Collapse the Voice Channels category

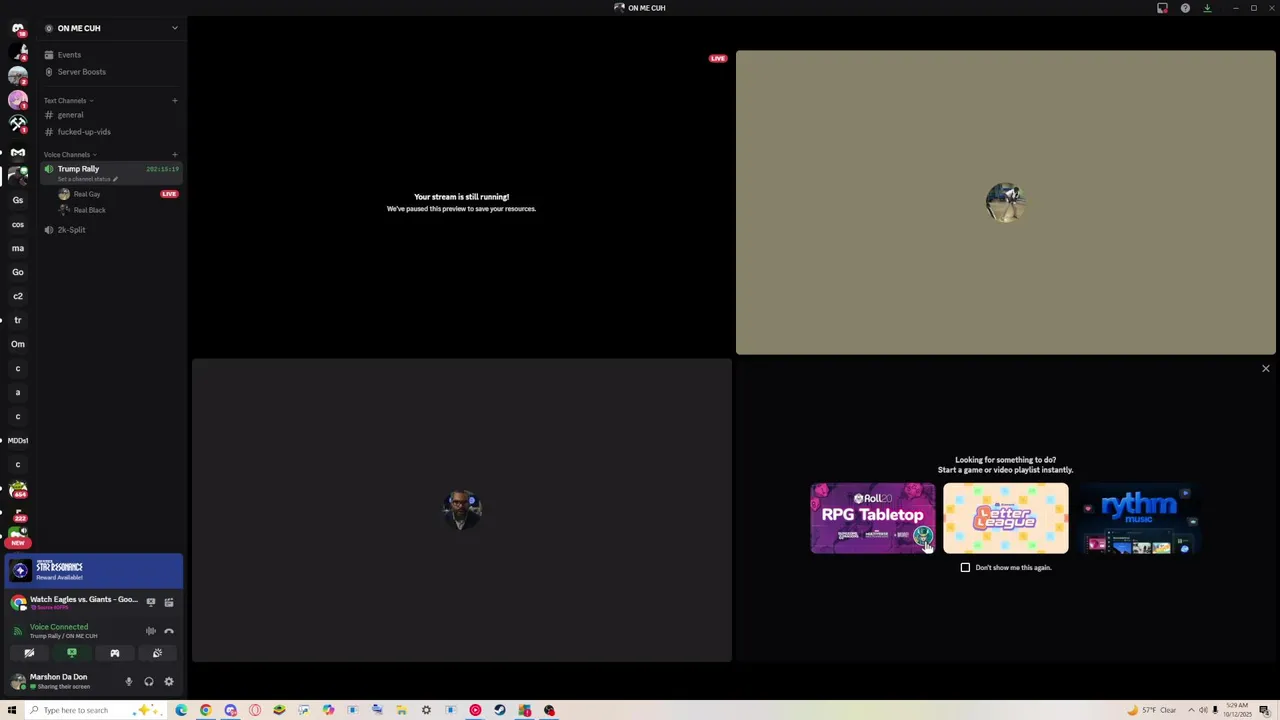pyautogui.click(x=69, y=155)
